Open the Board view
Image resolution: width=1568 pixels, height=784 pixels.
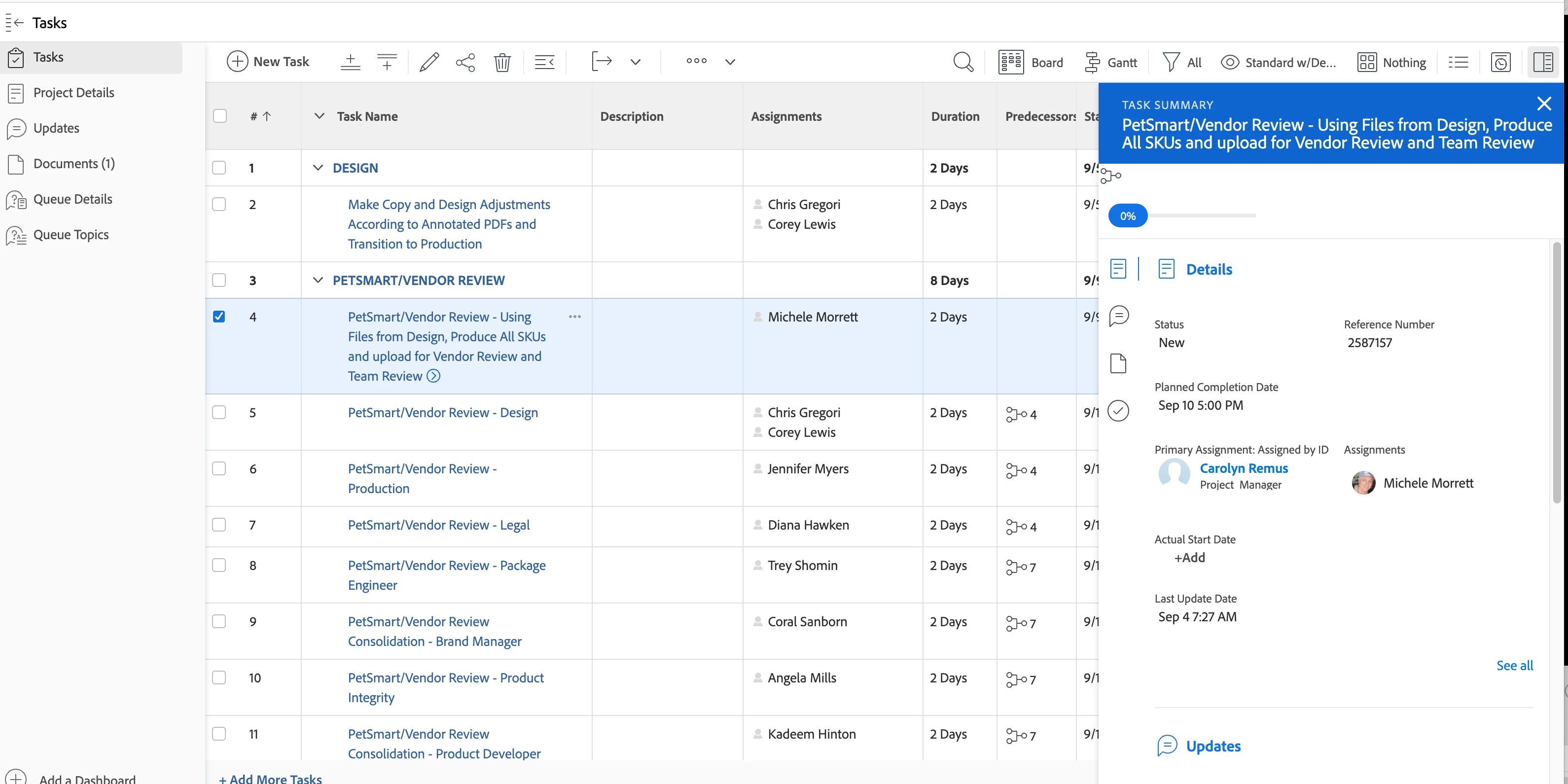click(x=1031, y=62)
